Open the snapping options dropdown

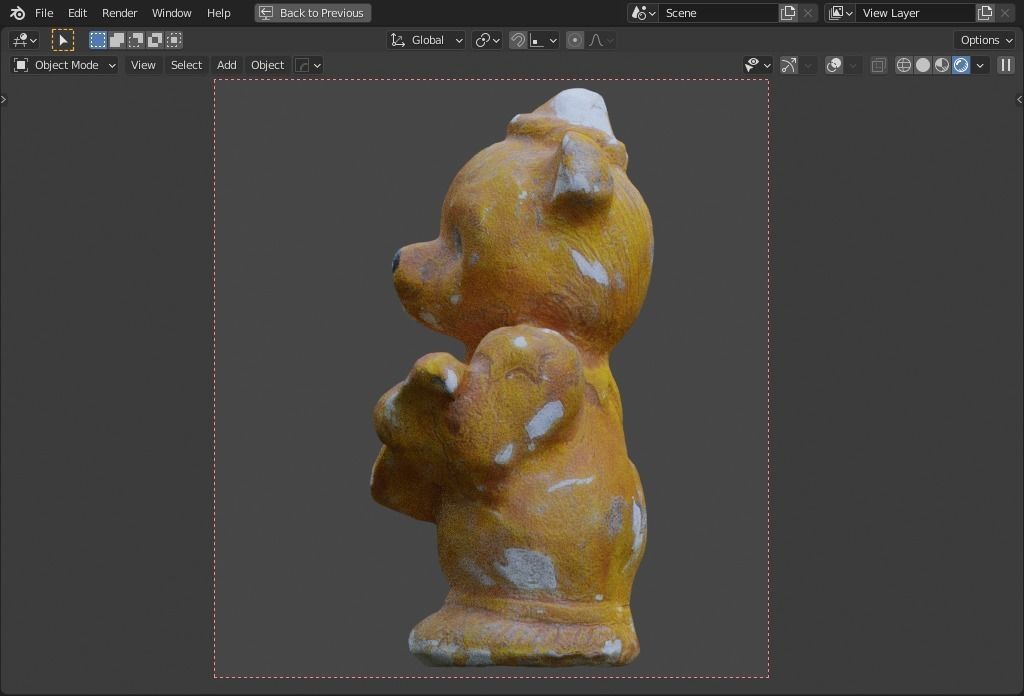pyautogui.click(x=544, y=40)
